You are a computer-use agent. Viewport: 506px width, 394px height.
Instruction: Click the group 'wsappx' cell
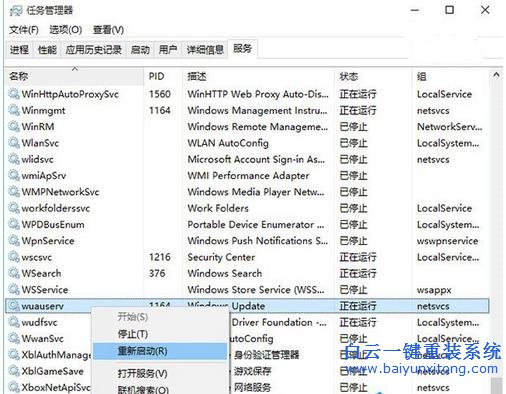click(x=434, y=290)
